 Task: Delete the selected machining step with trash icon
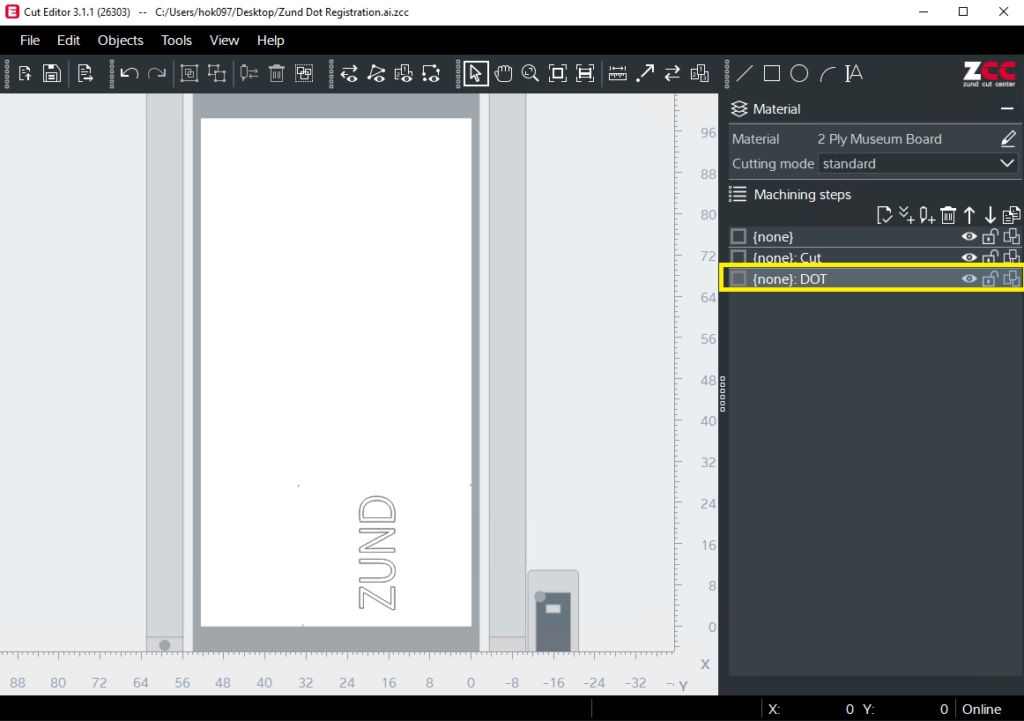click(x=948, y=215)
